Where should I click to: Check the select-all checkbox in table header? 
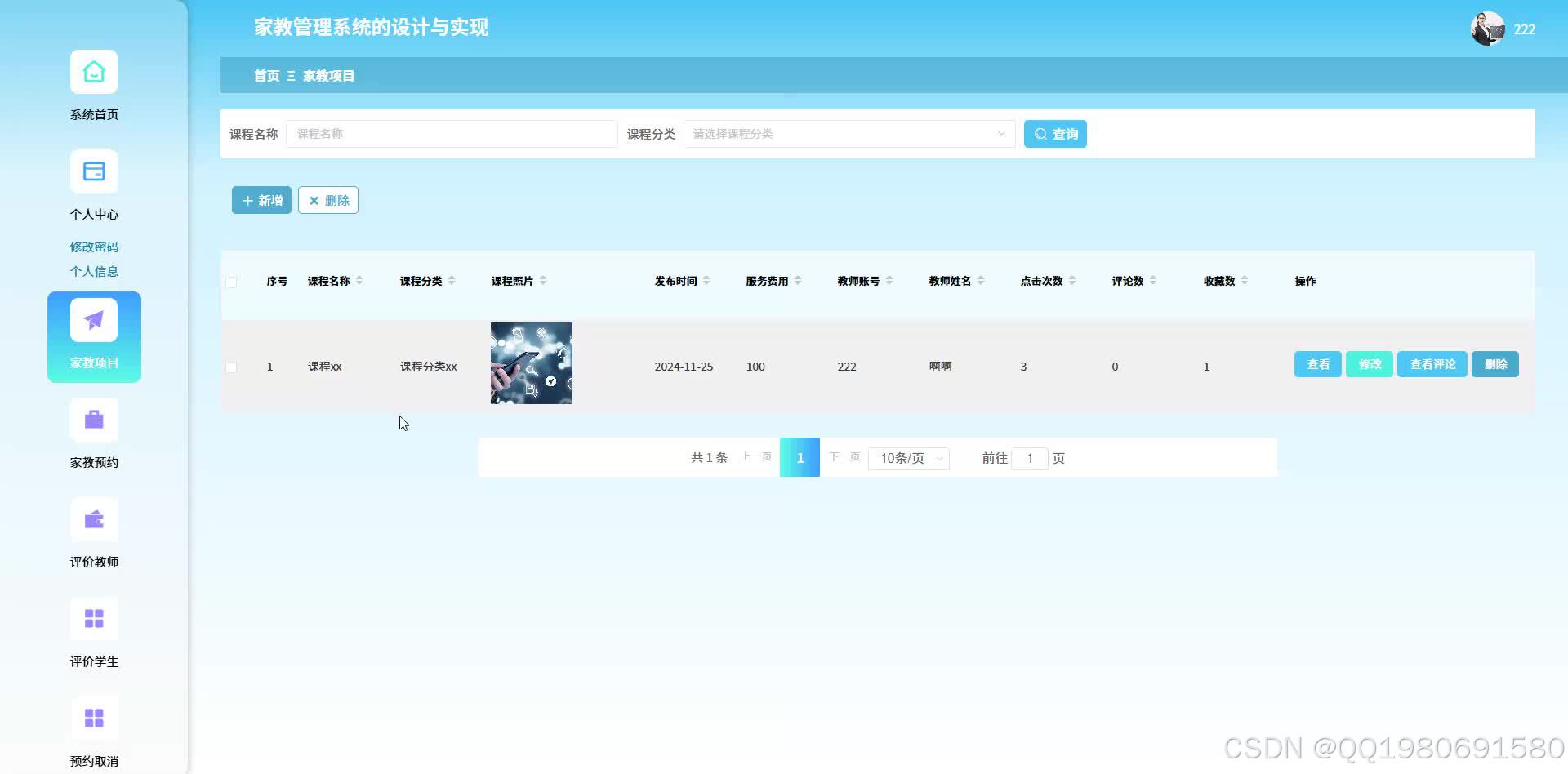pos(231,281)
